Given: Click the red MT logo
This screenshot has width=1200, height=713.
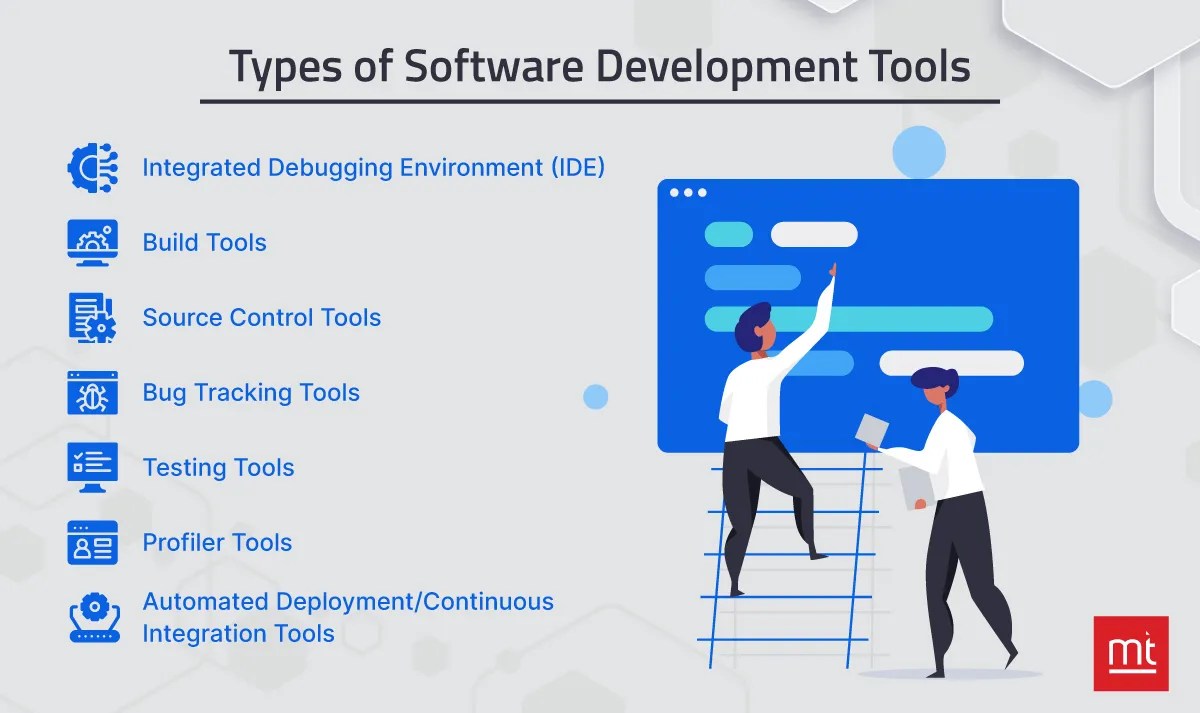Looking at the screenshot, I should (1131, 653).
